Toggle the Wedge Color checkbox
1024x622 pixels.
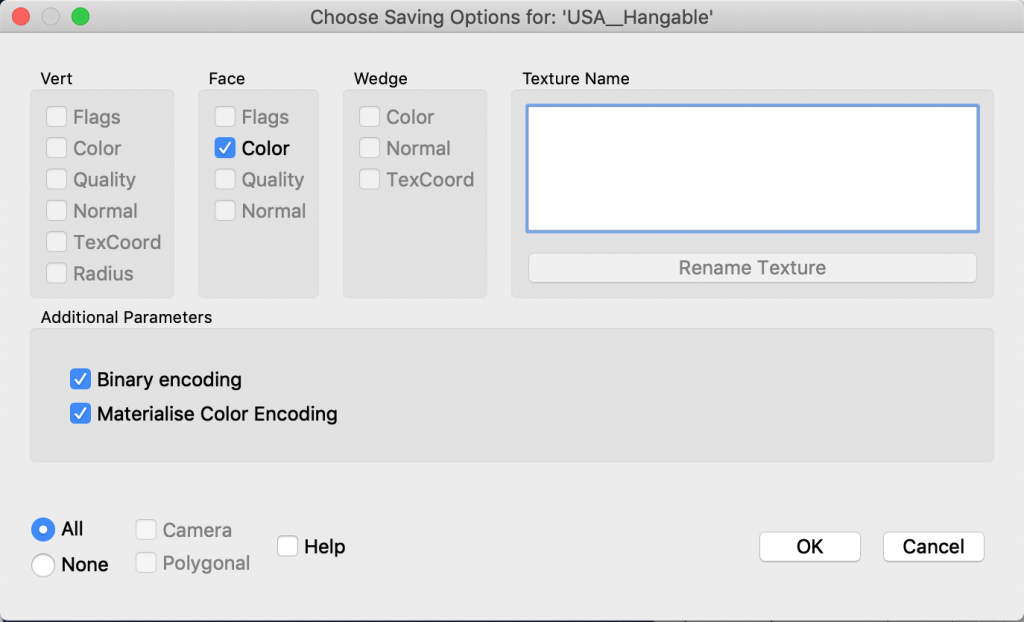point(369,117)
